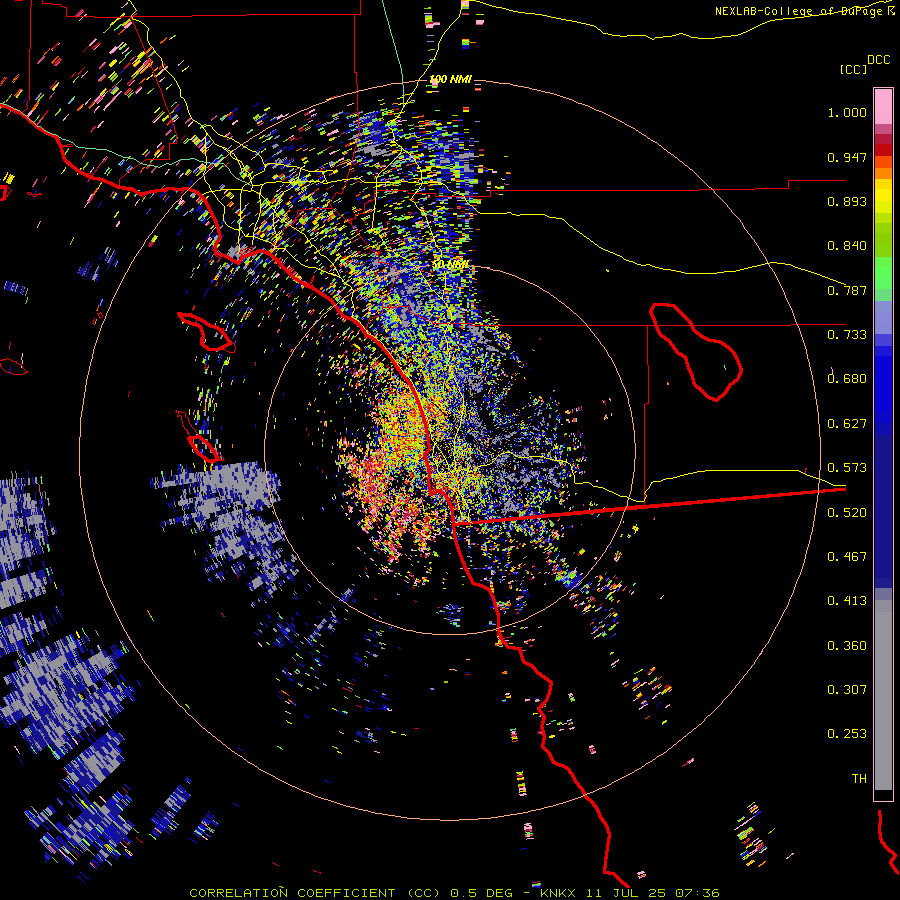Click the 0.253 legend value
This screenshot has height=900, width=900.
click(x=847, y=734)
